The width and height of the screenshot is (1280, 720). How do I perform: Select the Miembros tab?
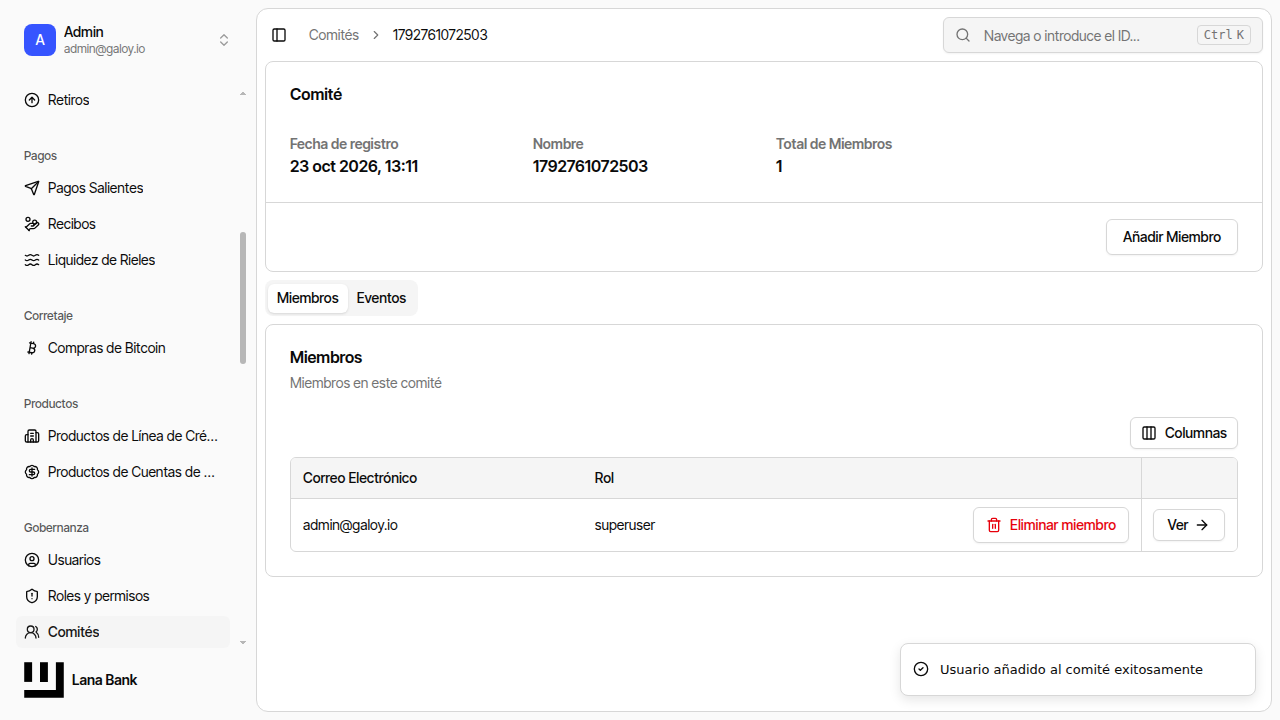click(x=308, y=298)
